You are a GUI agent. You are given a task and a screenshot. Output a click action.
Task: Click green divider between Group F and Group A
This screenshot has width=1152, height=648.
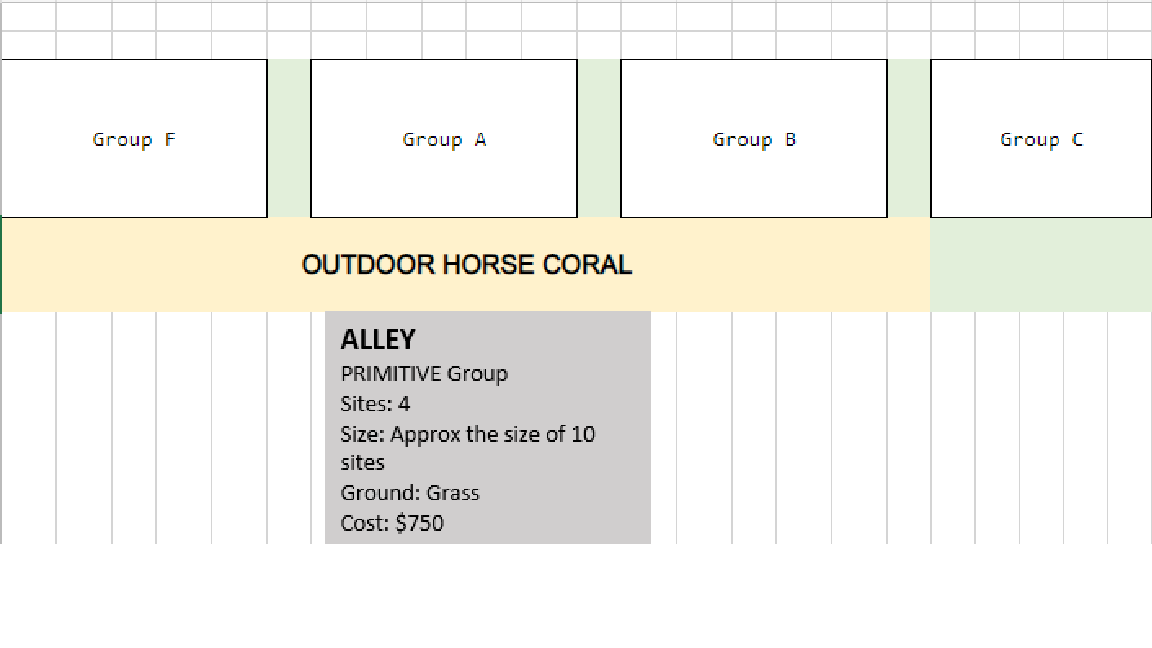pyautogui.click(x=289, y=139)
